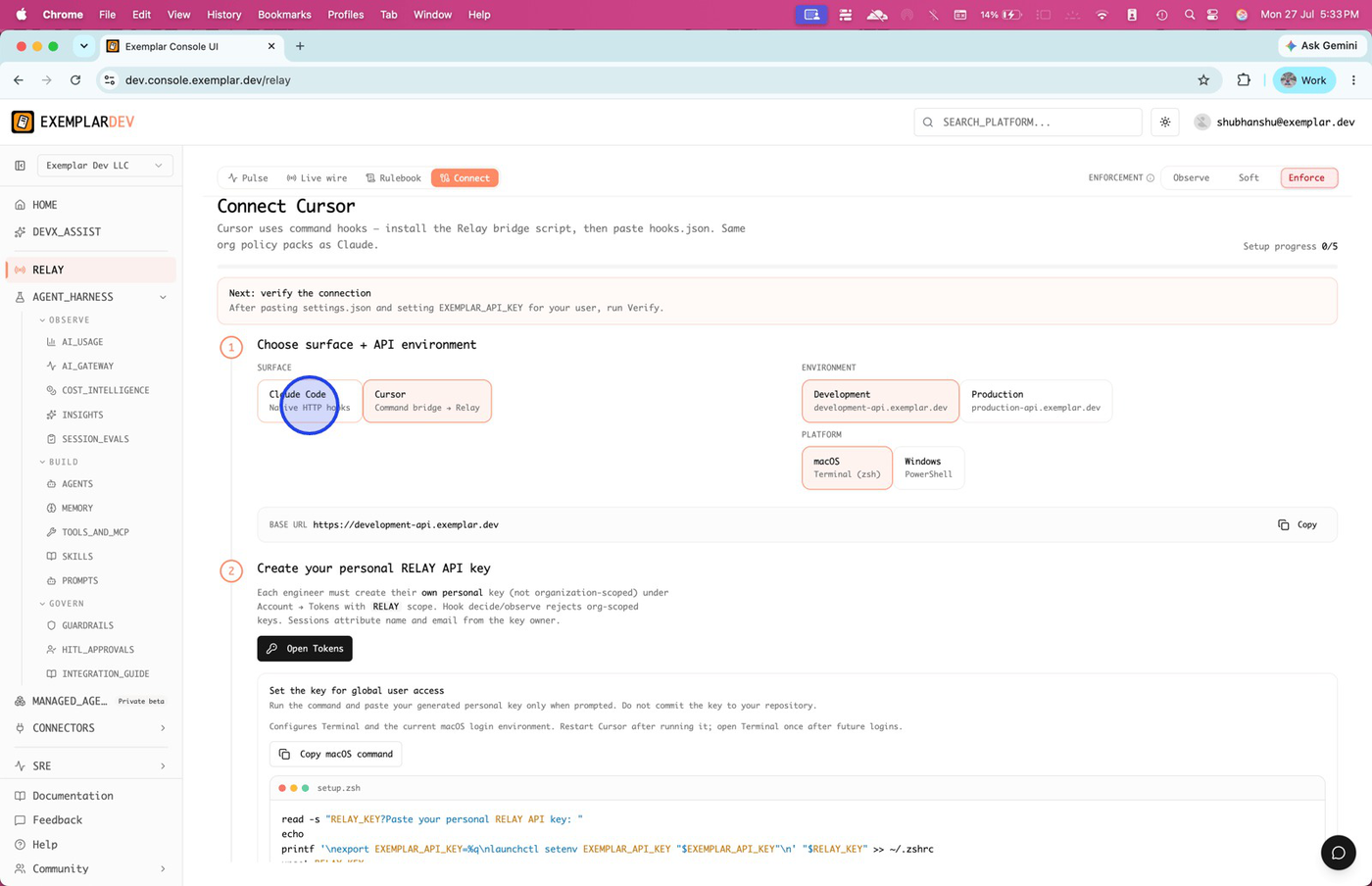1372x886 pixels.
Task: Open the Work Chrome profile button
Action: tap(1303, 80)
